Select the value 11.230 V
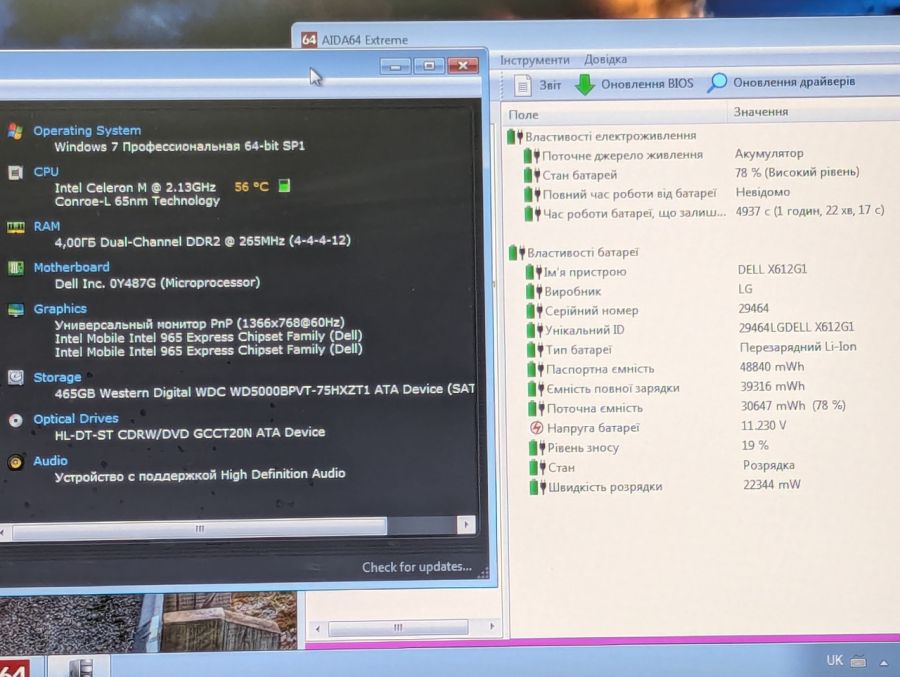The image size is (900, 677). tap(763, 425)
